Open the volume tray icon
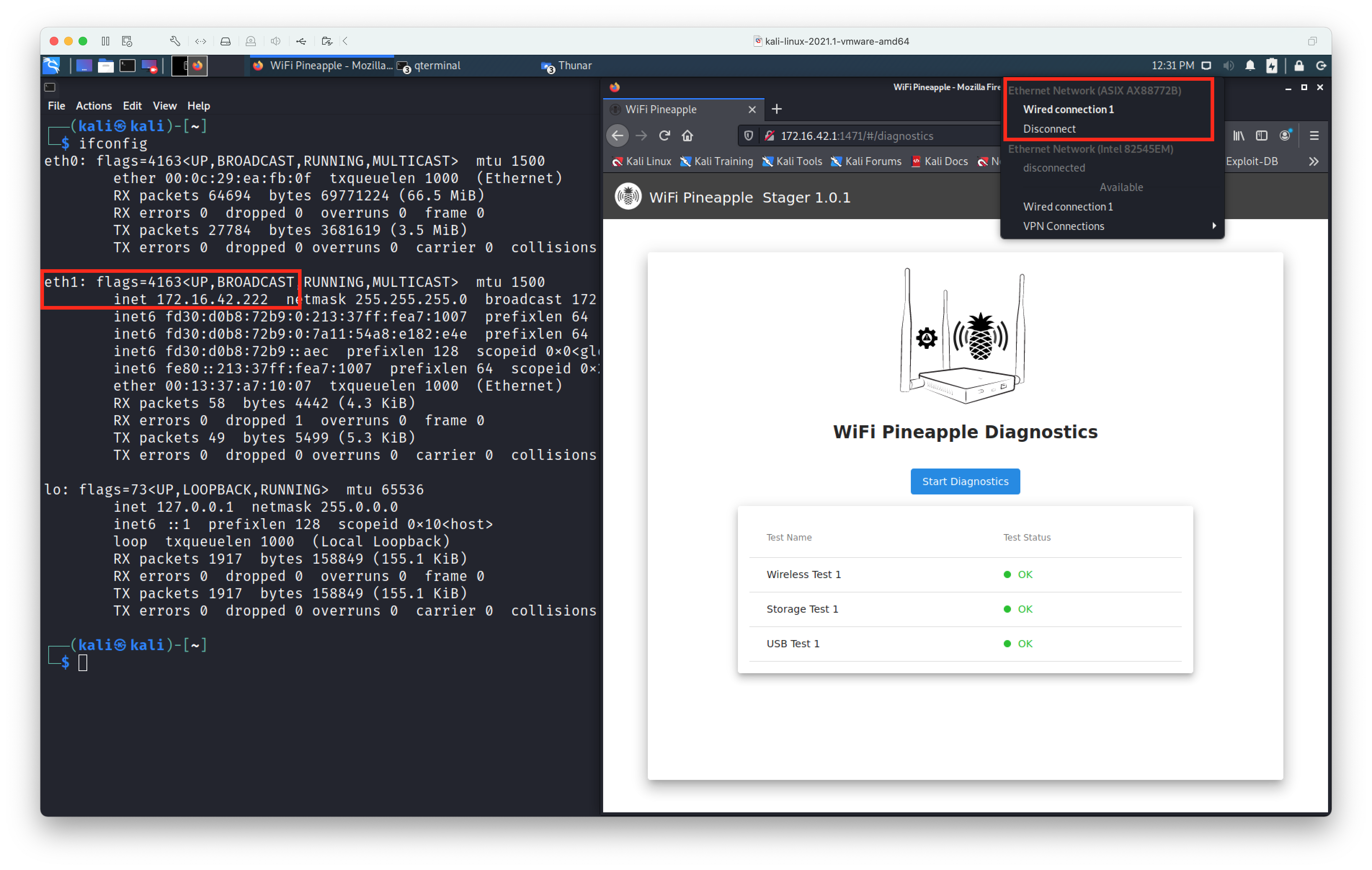 point(1228,66)
